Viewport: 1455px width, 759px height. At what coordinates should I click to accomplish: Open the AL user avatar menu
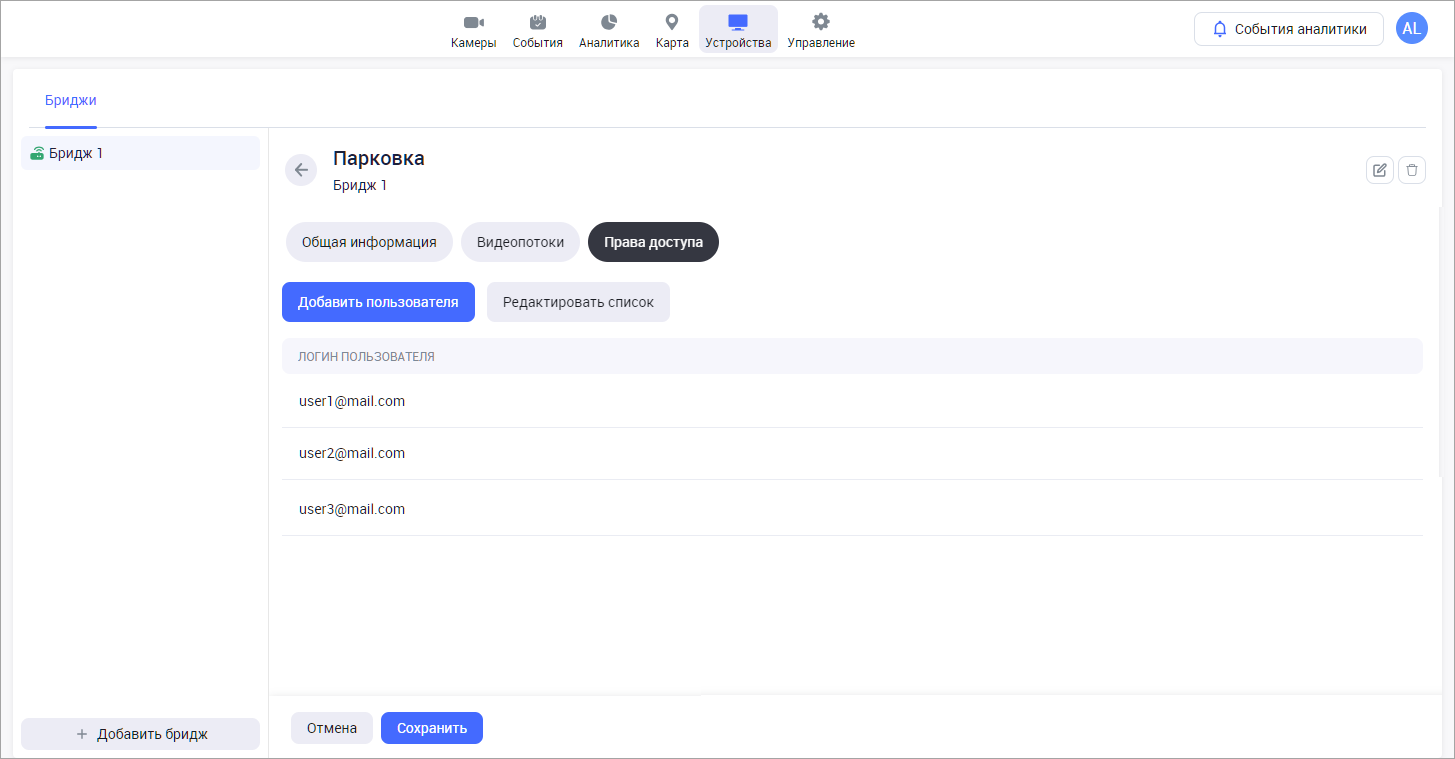[1411, 29]
